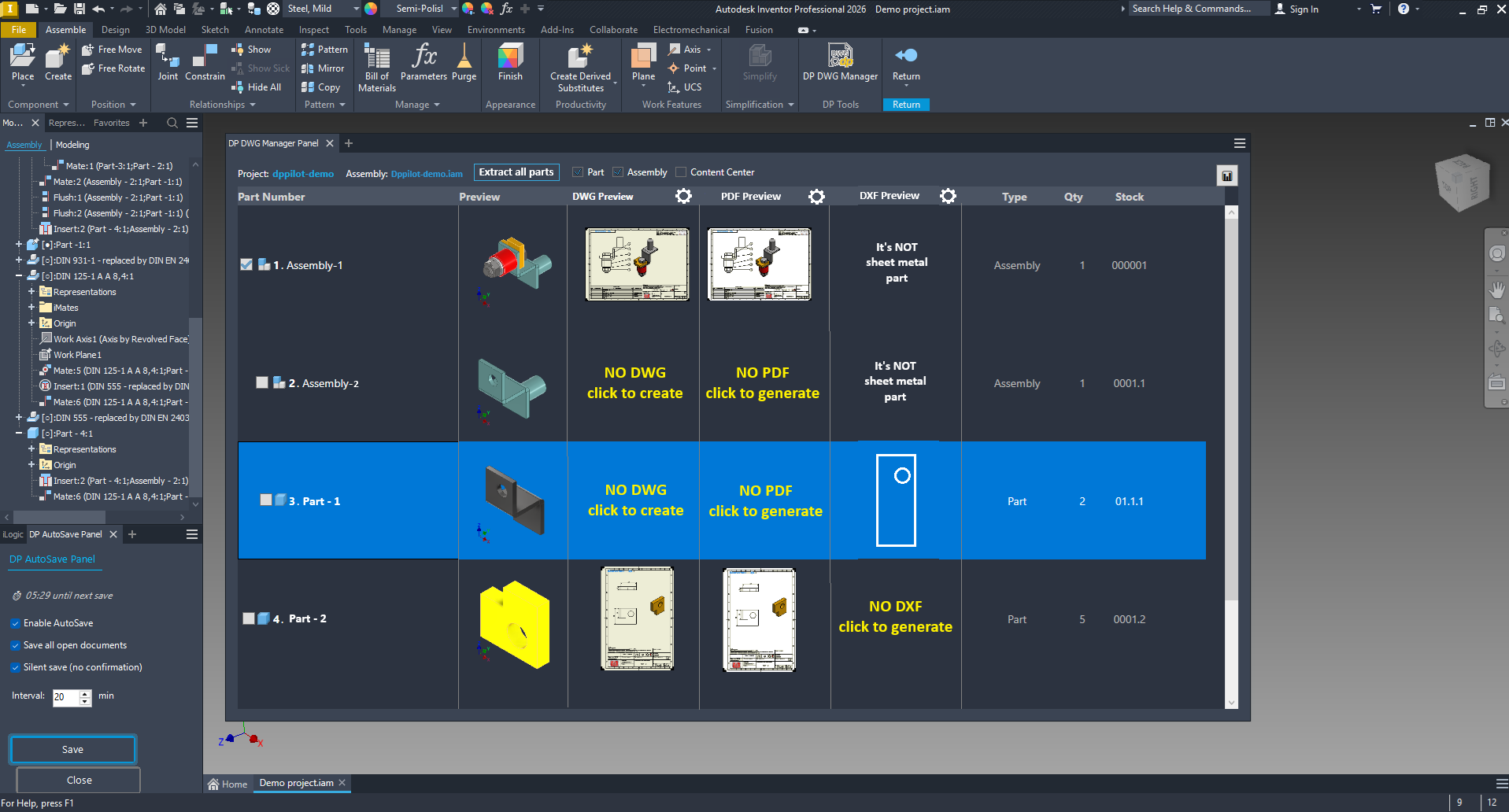Toggle the Part filter checkbox
This screenshot has height=812, width=1509.
click(x=578, y=172)
